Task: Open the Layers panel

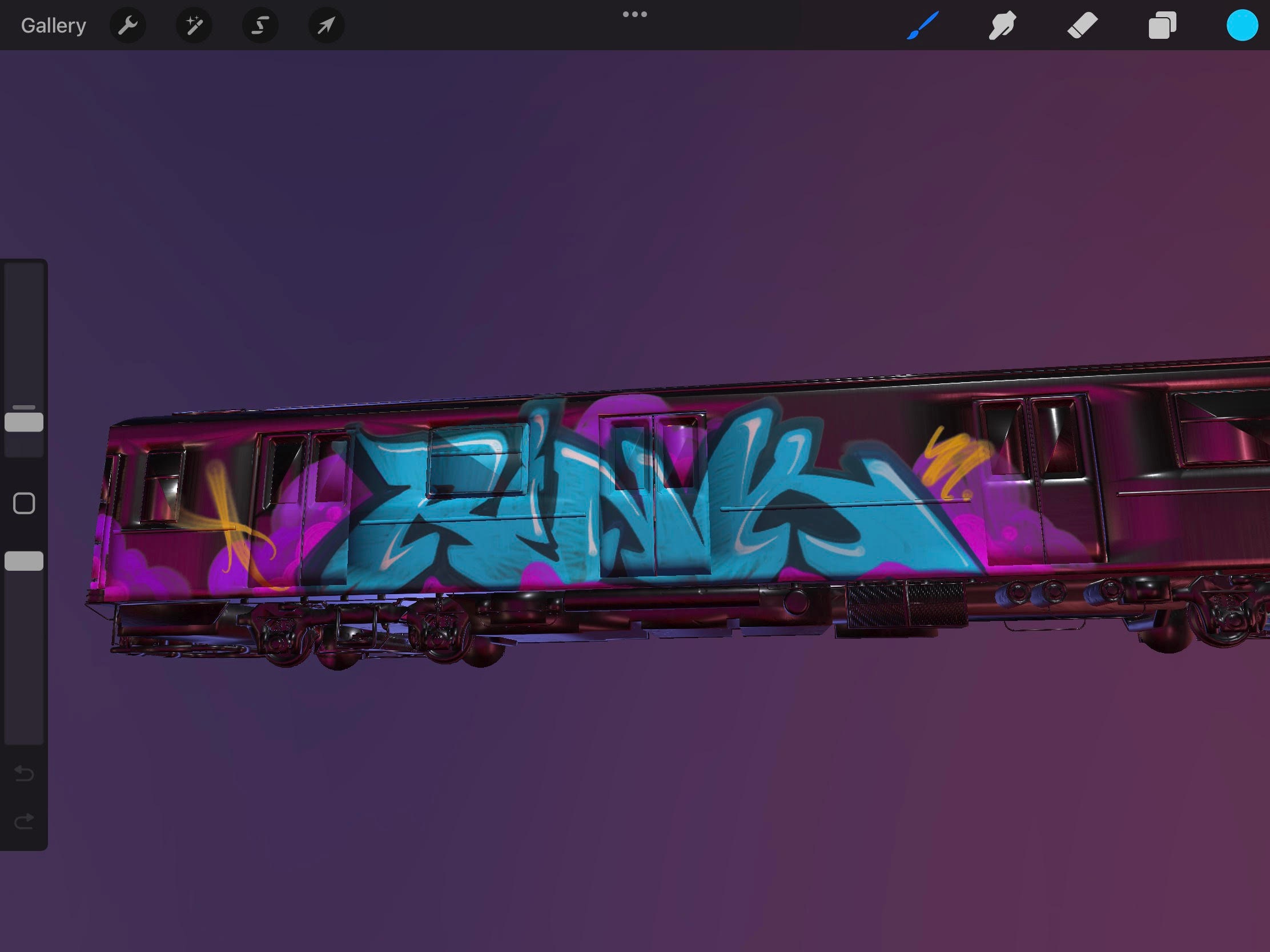Action: pyautogui.click(x=1162, y=25)
